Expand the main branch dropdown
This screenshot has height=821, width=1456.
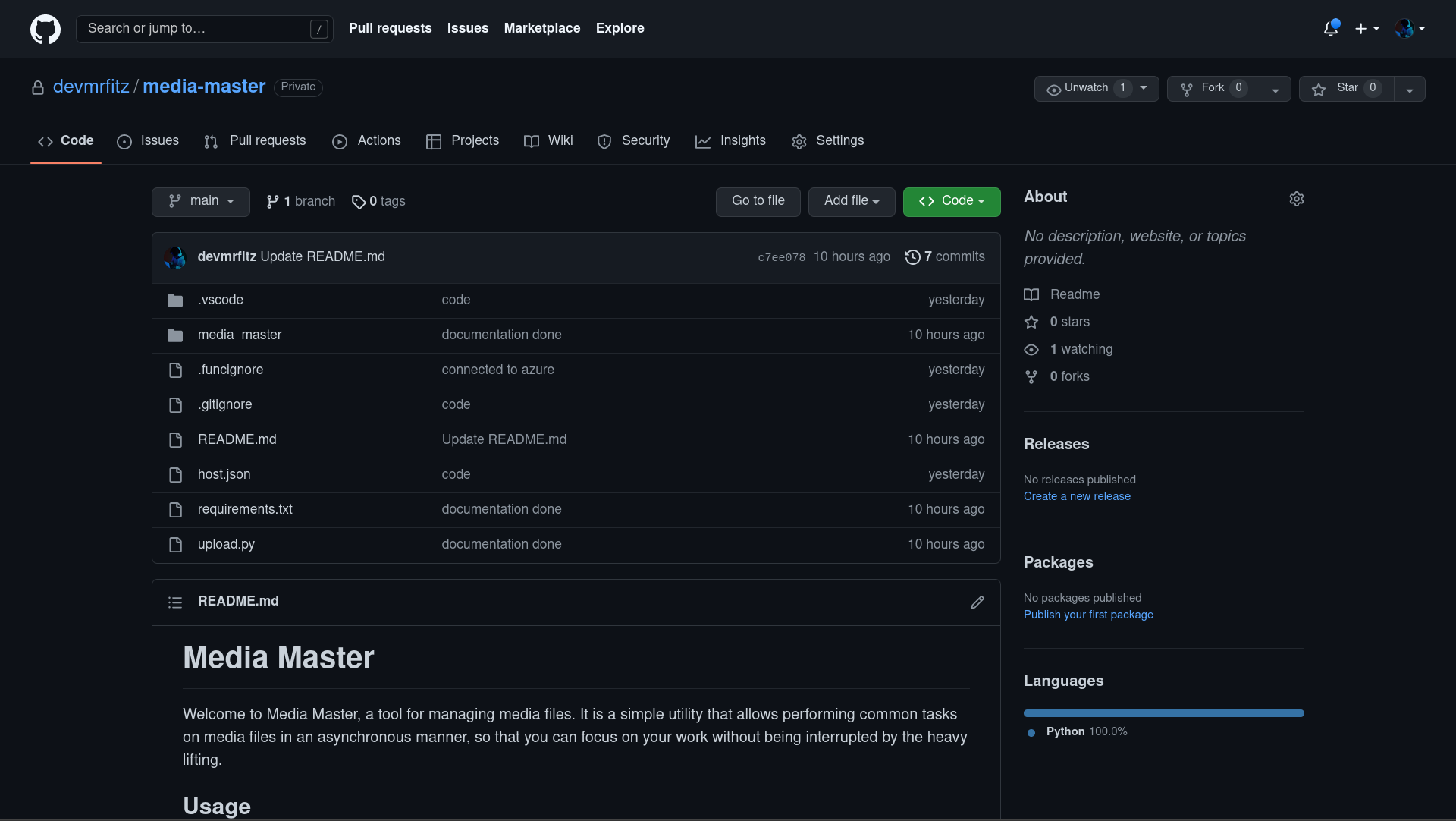click(201, 201)
